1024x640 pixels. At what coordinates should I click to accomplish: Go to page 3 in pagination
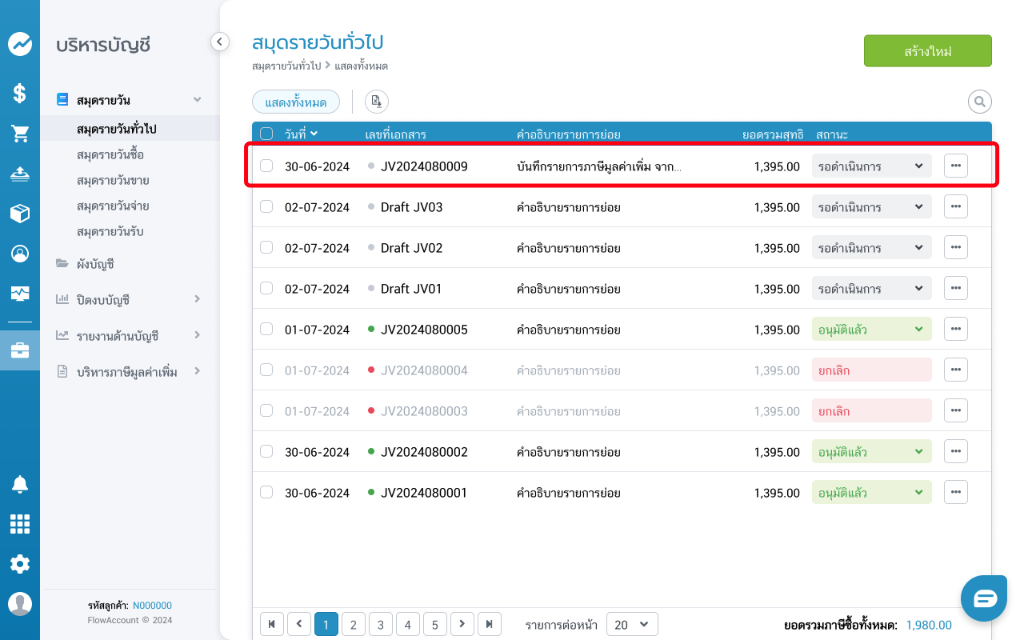[380, 624]
